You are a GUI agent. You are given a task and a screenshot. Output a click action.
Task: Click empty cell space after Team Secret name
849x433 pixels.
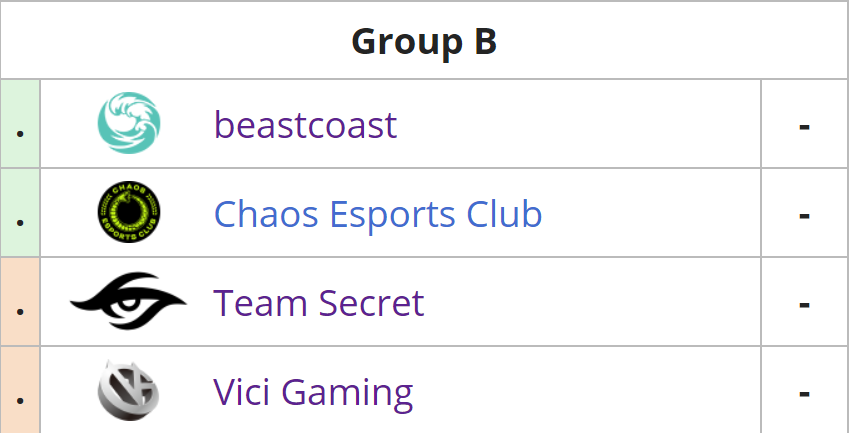pyautogui.click(x=592, y=301)
